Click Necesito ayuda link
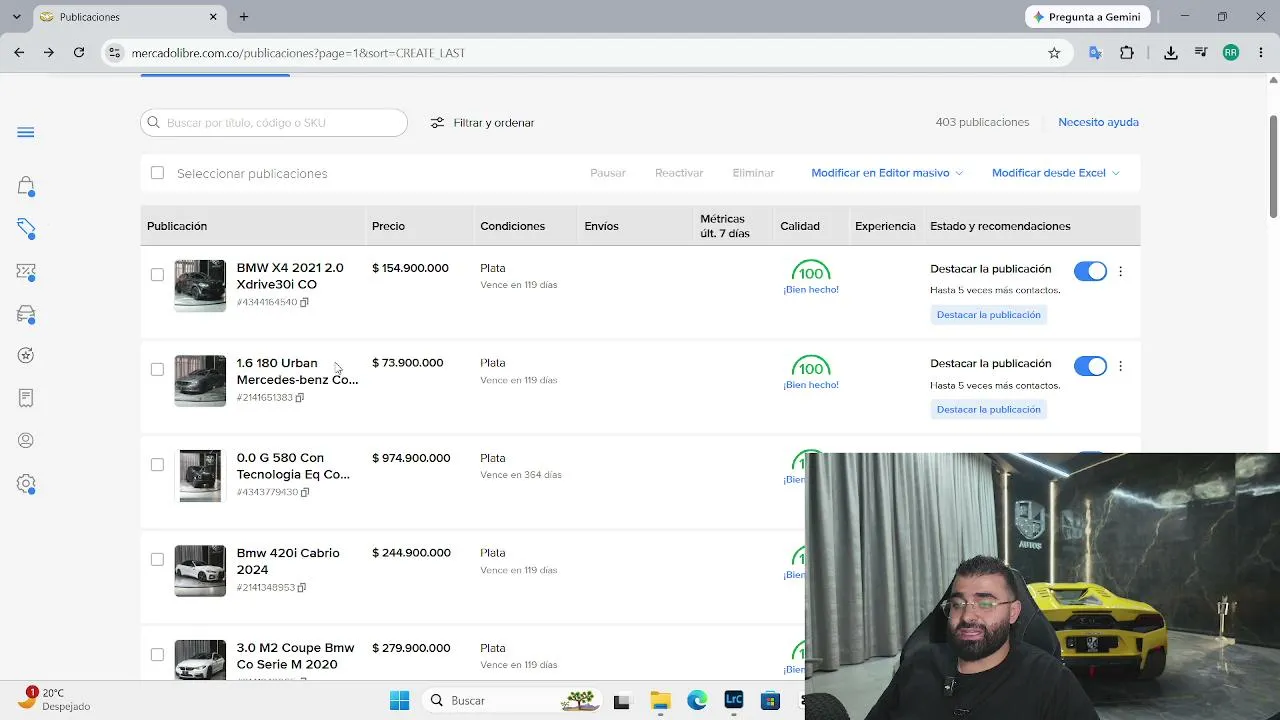 coord(1098,122)
